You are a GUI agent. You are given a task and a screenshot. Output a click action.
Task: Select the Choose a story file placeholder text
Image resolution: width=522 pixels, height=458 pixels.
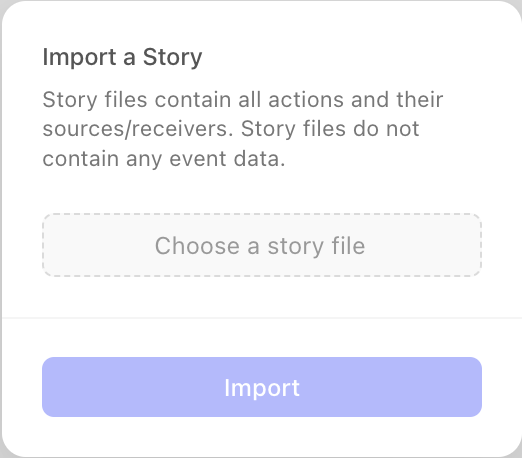pos(260,246)
